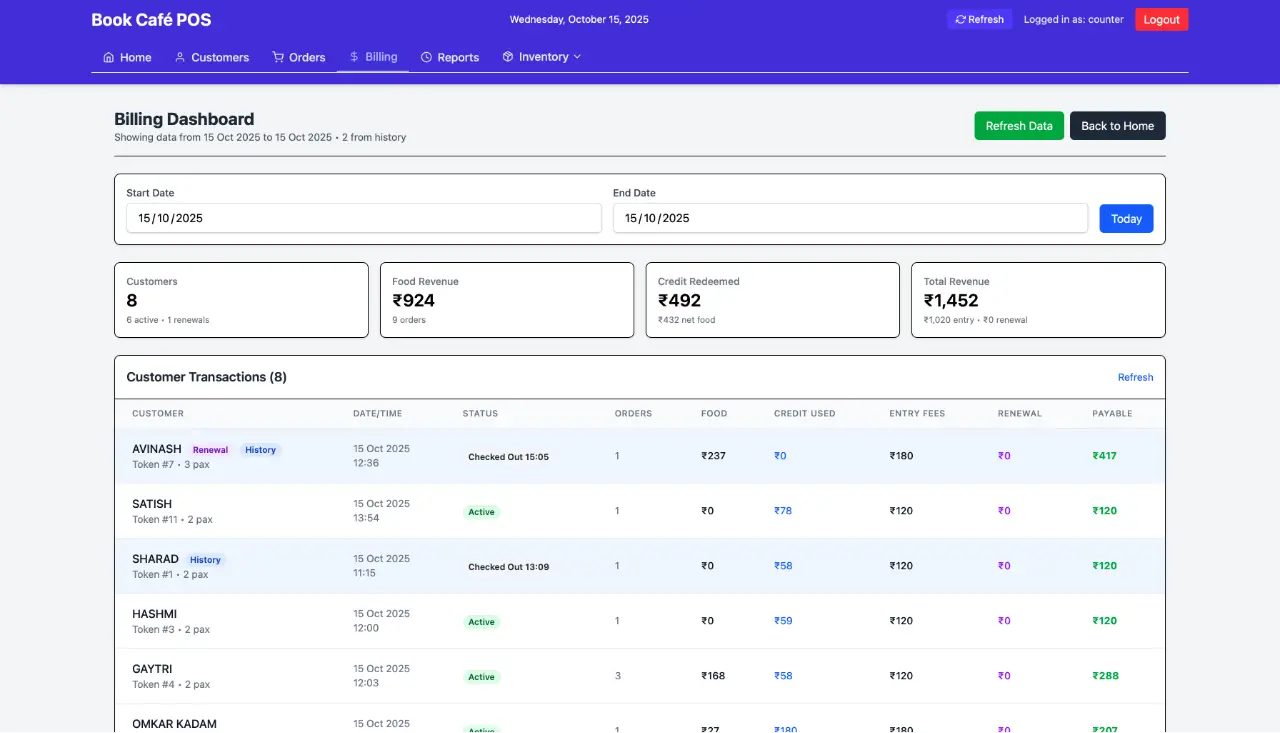Click the Renewal badge beside AVINASH
The image size is (1280, 733).
point(210,450)
